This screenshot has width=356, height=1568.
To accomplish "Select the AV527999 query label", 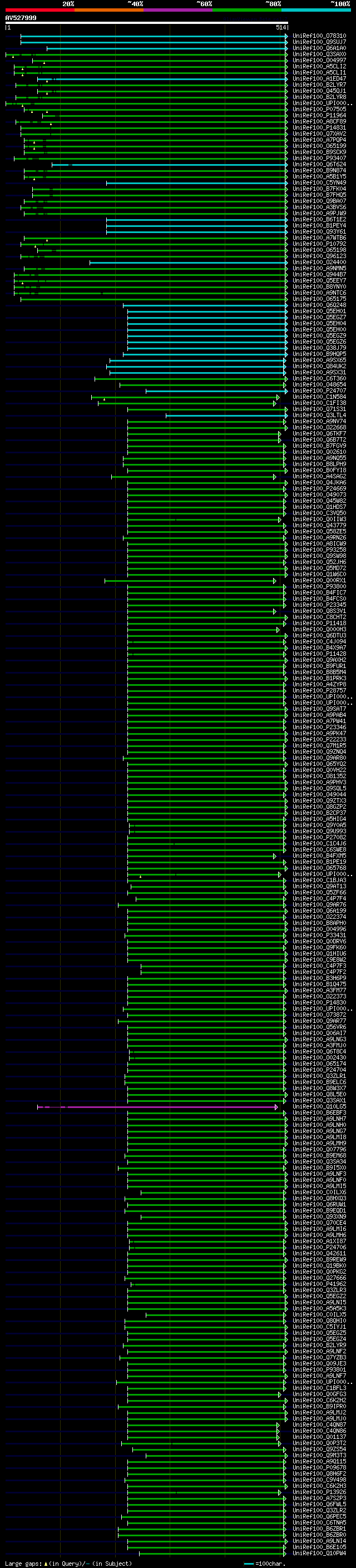I will click(21, 18).
